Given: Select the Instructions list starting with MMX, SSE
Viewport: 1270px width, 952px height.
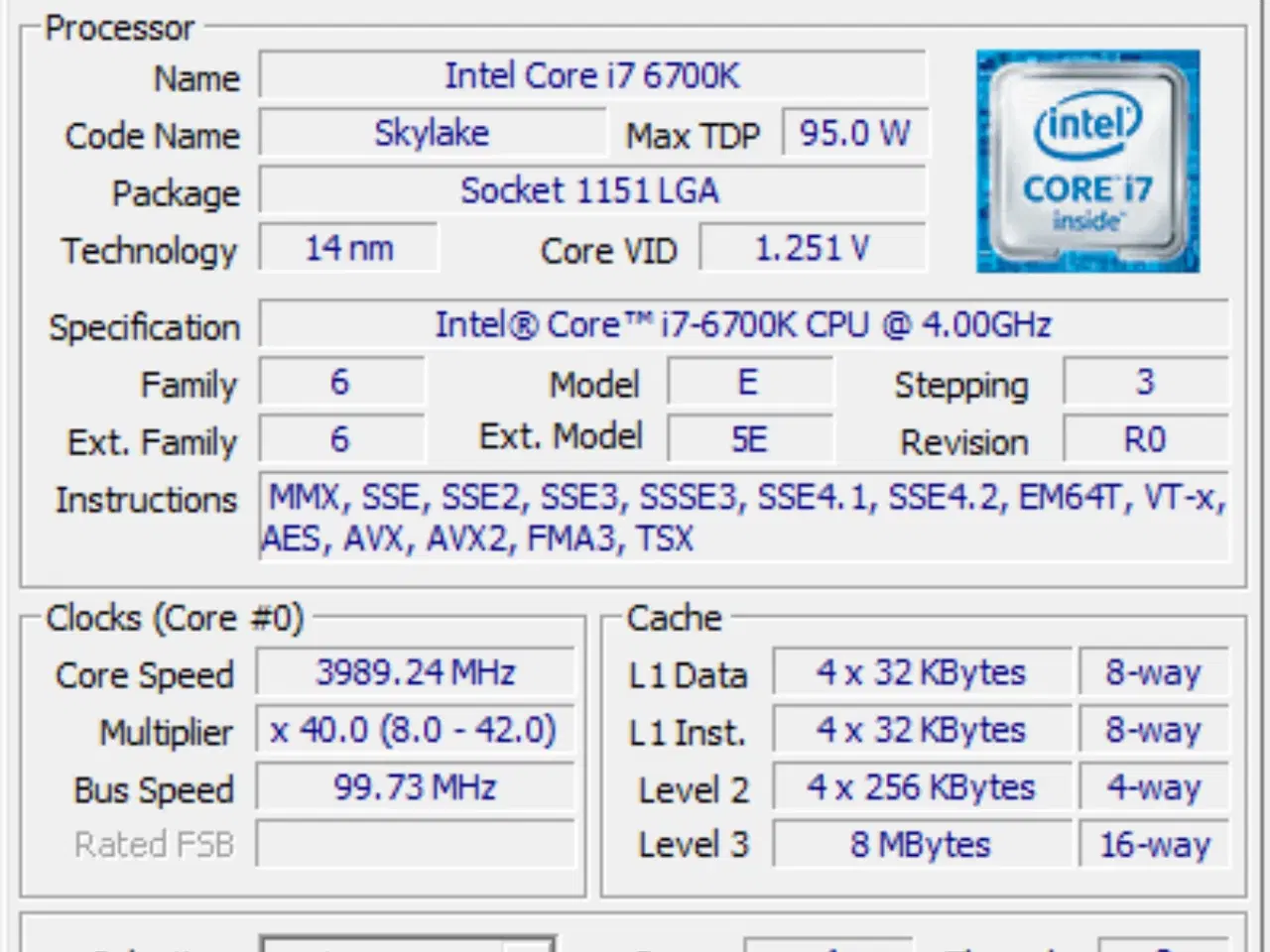Looking at the screenshot, I should coord(744,517).
